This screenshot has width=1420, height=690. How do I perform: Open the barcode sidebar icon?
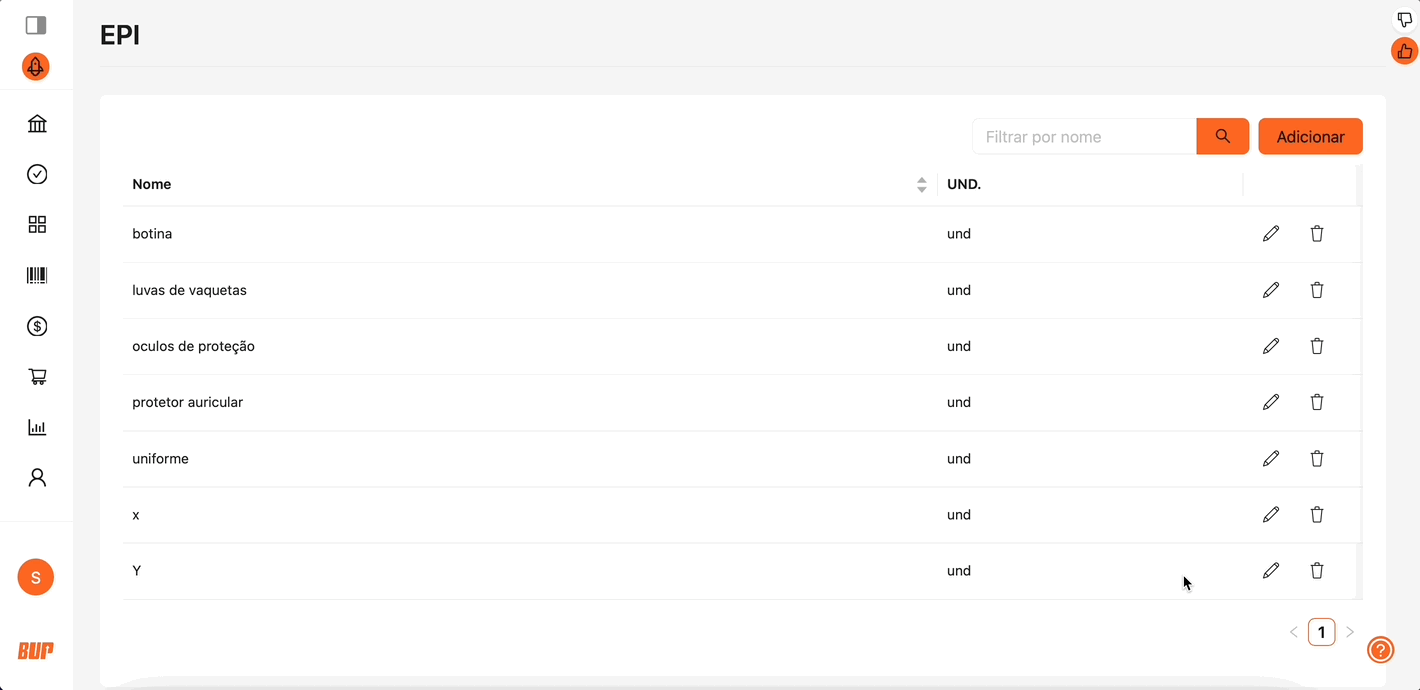click(x=37, y=275)
